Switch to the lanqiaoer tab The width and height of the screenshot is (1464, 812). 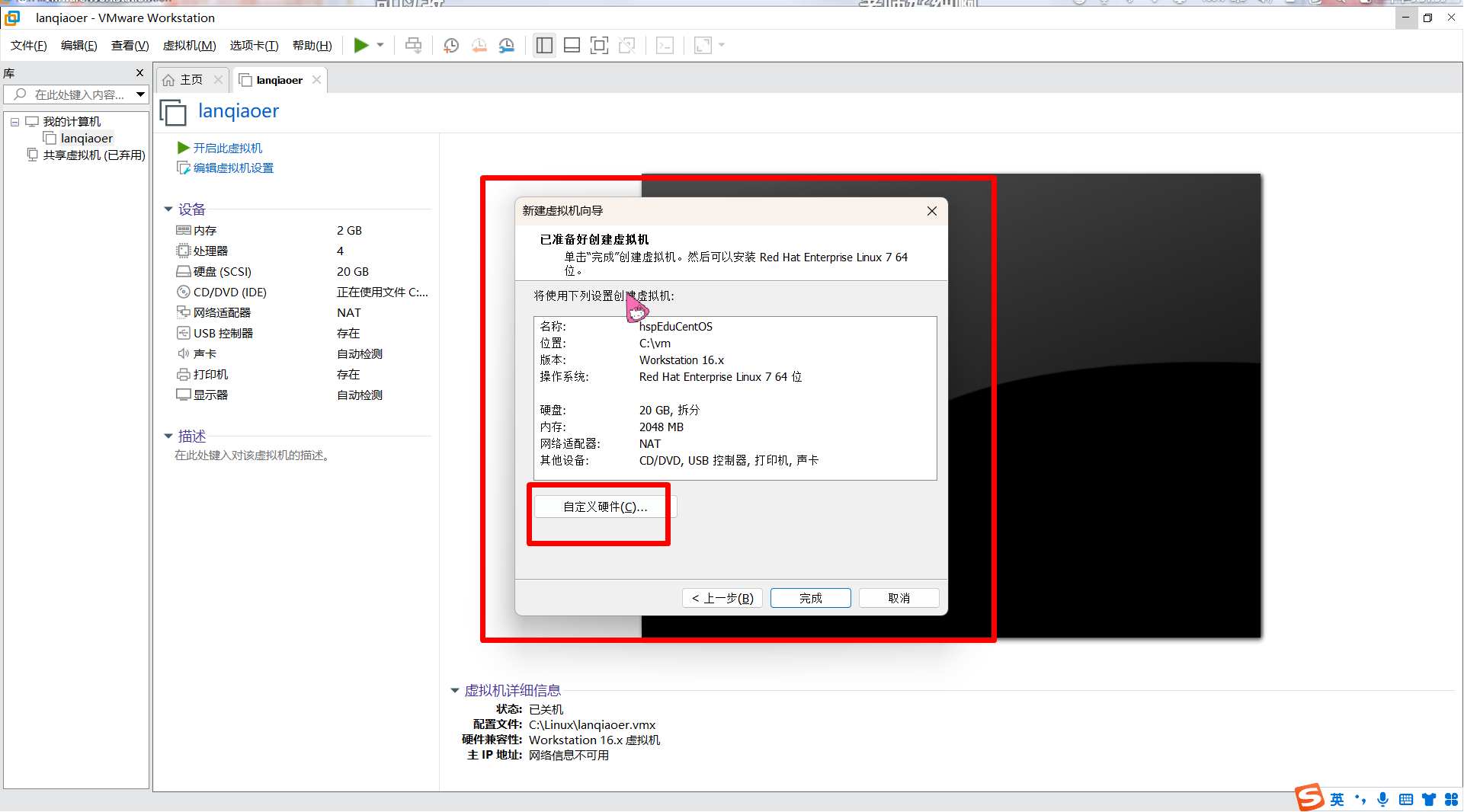(x=280, y=80)
